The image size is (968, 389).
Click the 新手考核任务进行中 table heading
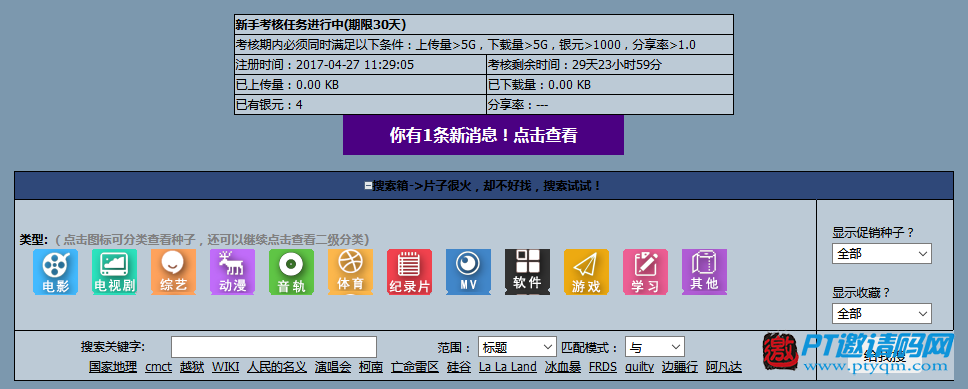pyautogui.click(x=484, y=25)
